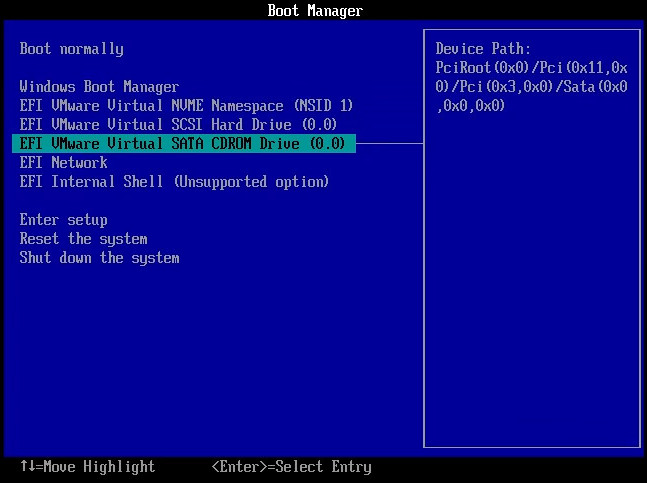Click connector line linking highlight to panel
This screenshot has width=647, height=483.
(x=389, y=144)
